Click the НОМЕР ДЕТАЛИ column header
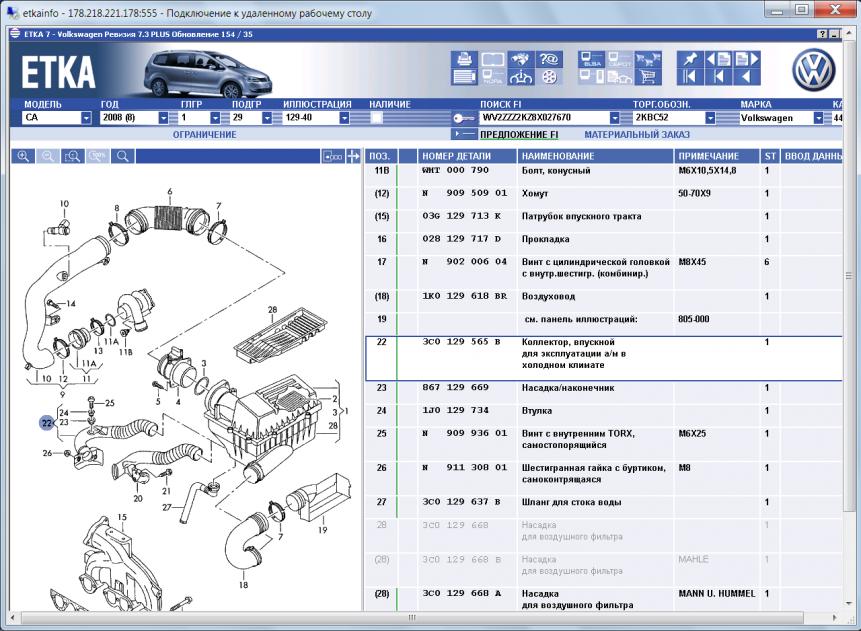The height and width of the screenshot is (631, 861). pos(467,157)
